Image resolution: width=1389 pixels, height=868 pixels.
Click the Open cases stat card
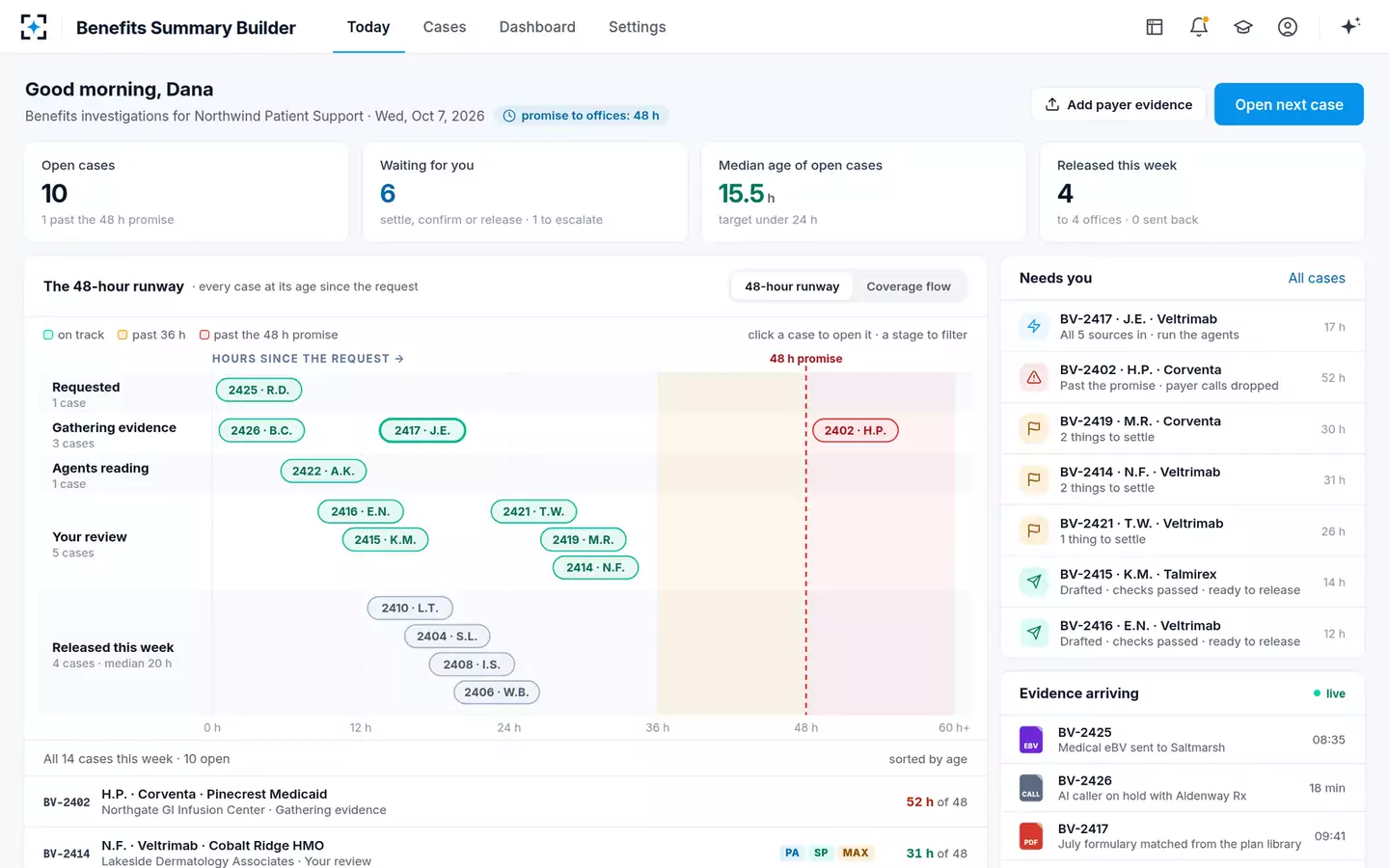(x=187, y=192)
